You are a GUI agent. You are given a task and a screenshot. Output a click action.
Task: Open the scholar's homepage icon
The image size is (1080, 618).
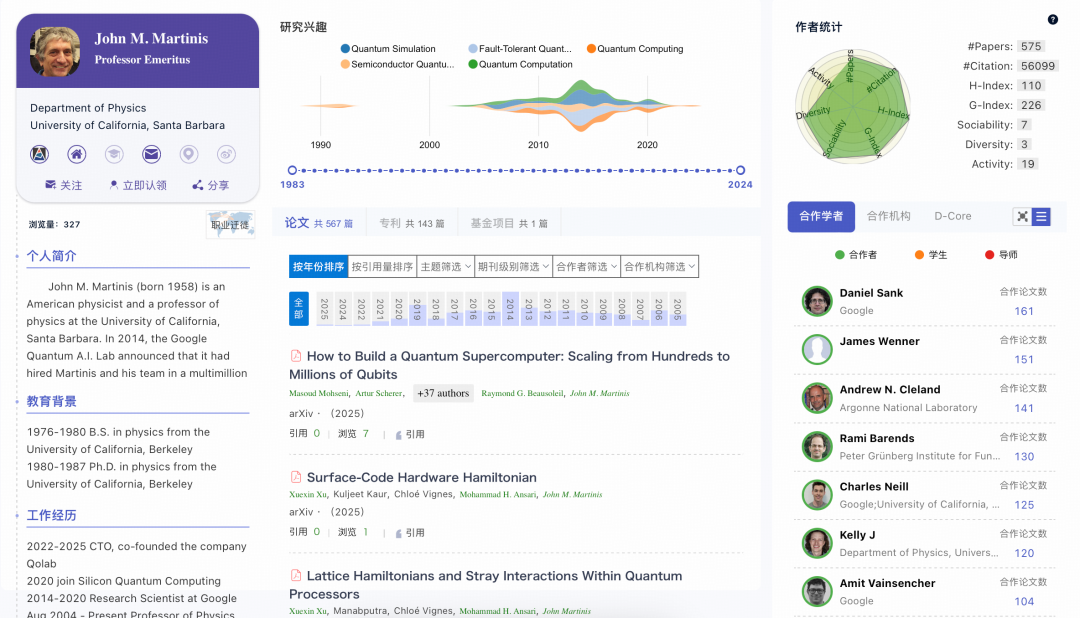pos(75,154)
